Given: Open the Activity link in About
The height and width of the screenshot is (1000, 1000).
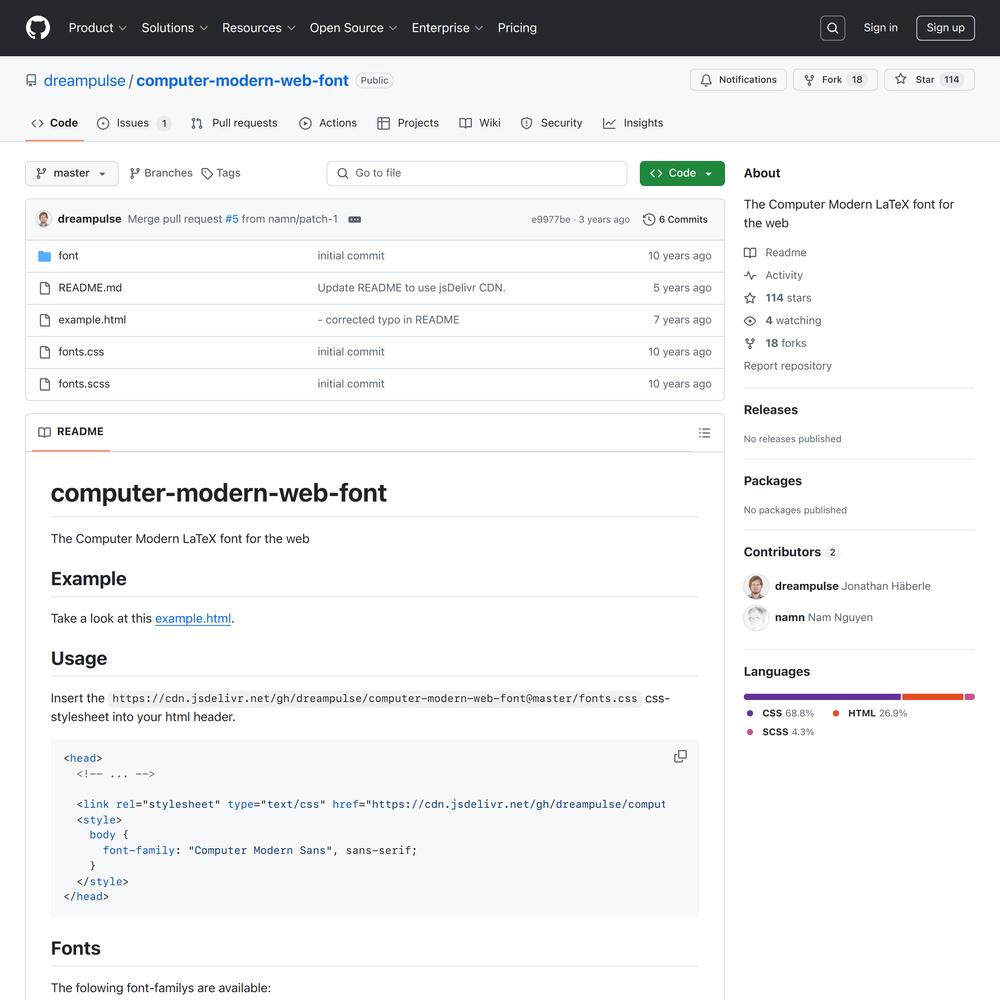Looking at the screenshot, I should point(773,276).
